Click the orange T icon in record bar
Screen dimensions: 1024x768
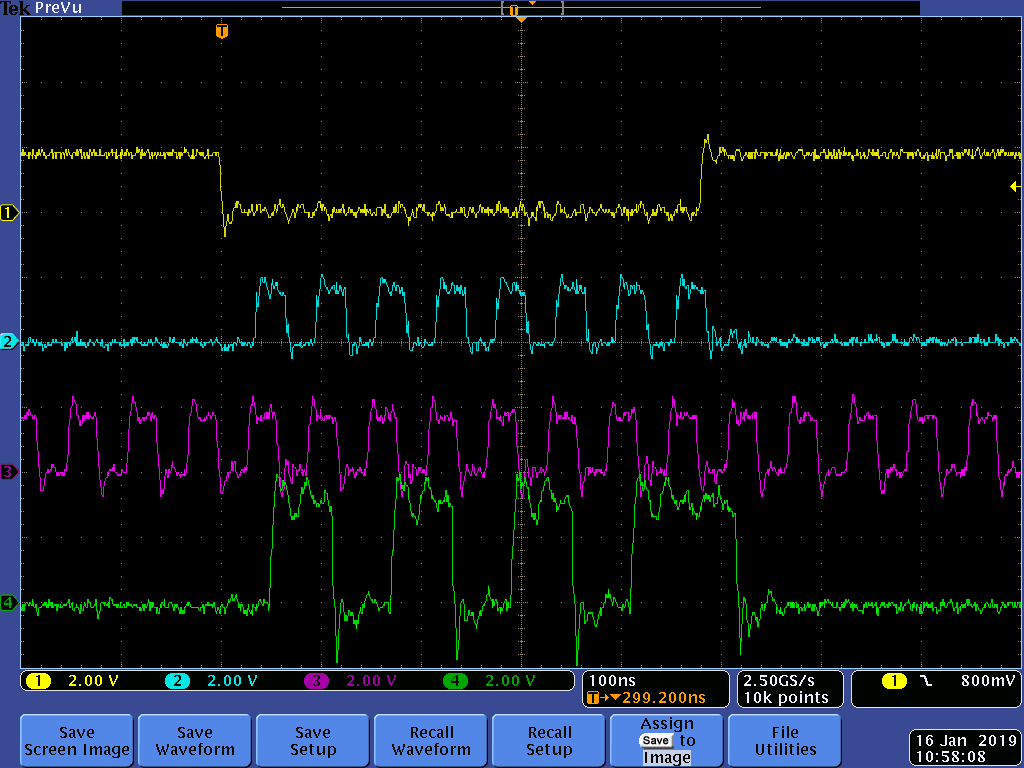click(514, 10)
